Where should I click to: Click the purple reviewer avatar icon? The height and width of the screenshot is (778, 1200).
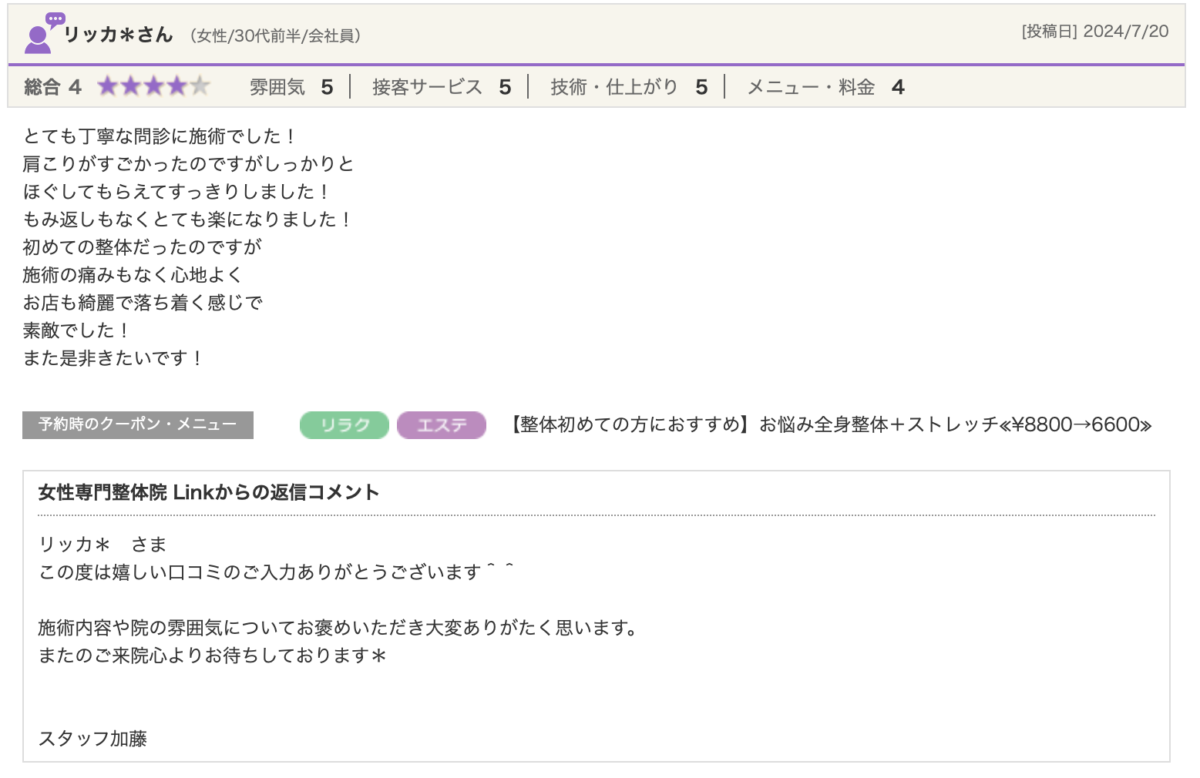click(42, 34)
